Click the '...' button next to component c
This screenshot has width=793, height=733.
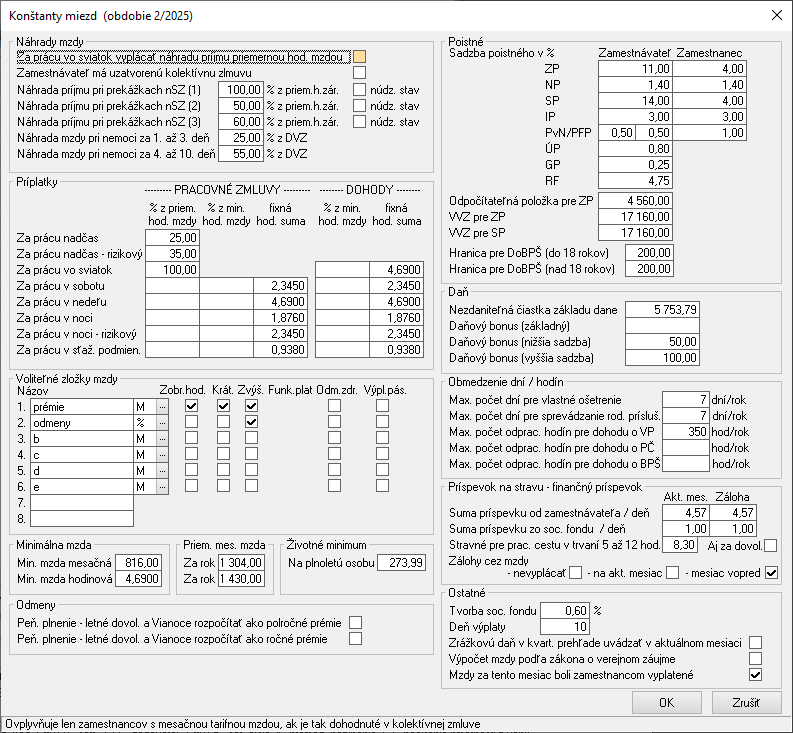pyautogui.click(x=162, y=455)
